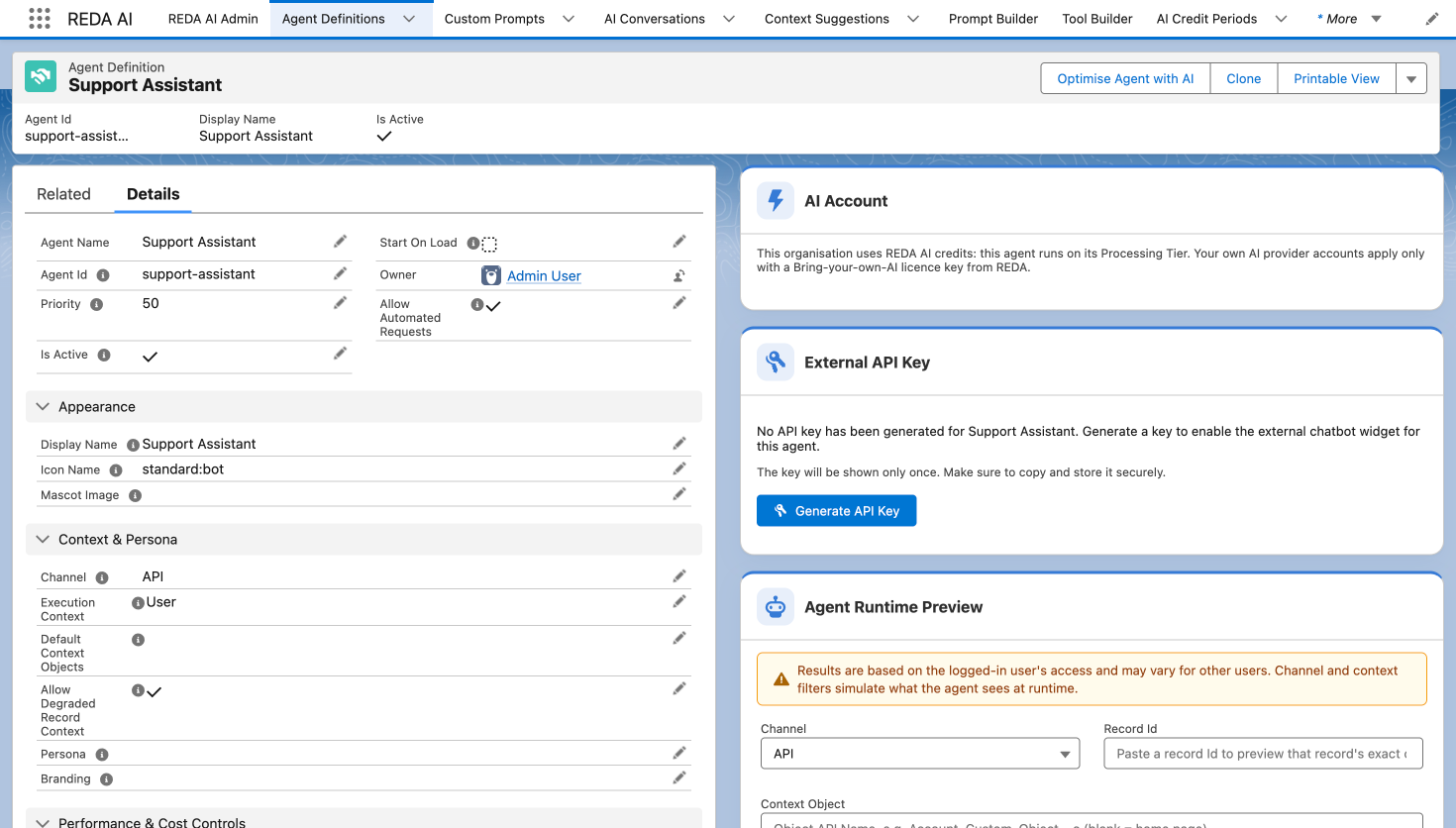
Task: Open the Agent Definitions tab dropdown arrow
Action: coord(408,19)
